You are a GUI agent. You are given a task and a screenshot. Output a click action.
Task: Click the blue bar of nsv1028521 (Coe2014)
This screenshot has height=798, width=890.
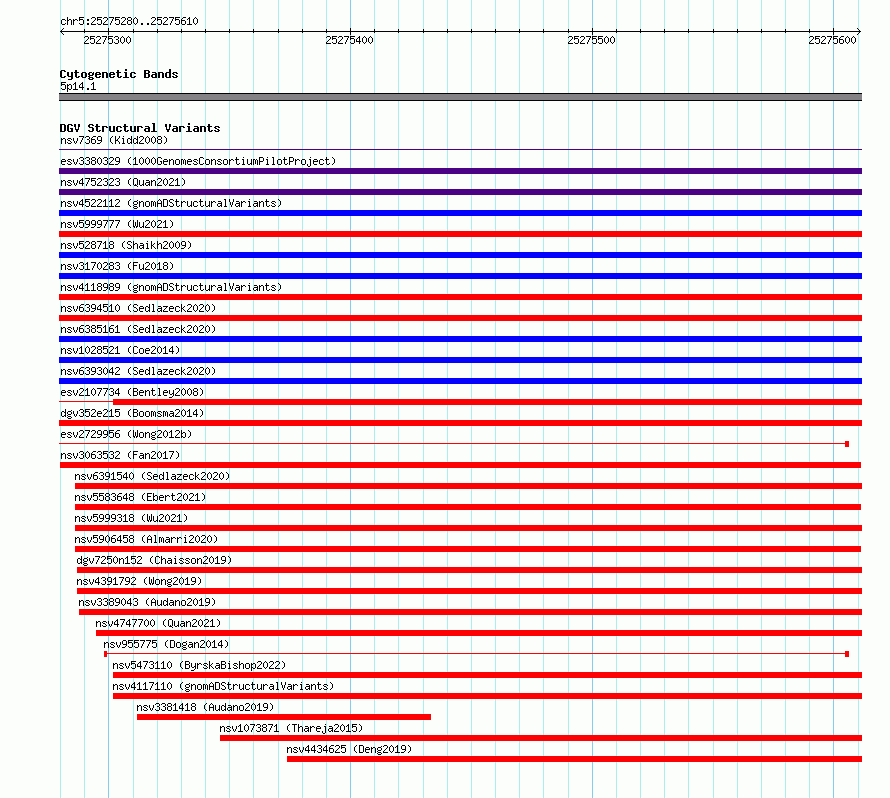(460, 360)
